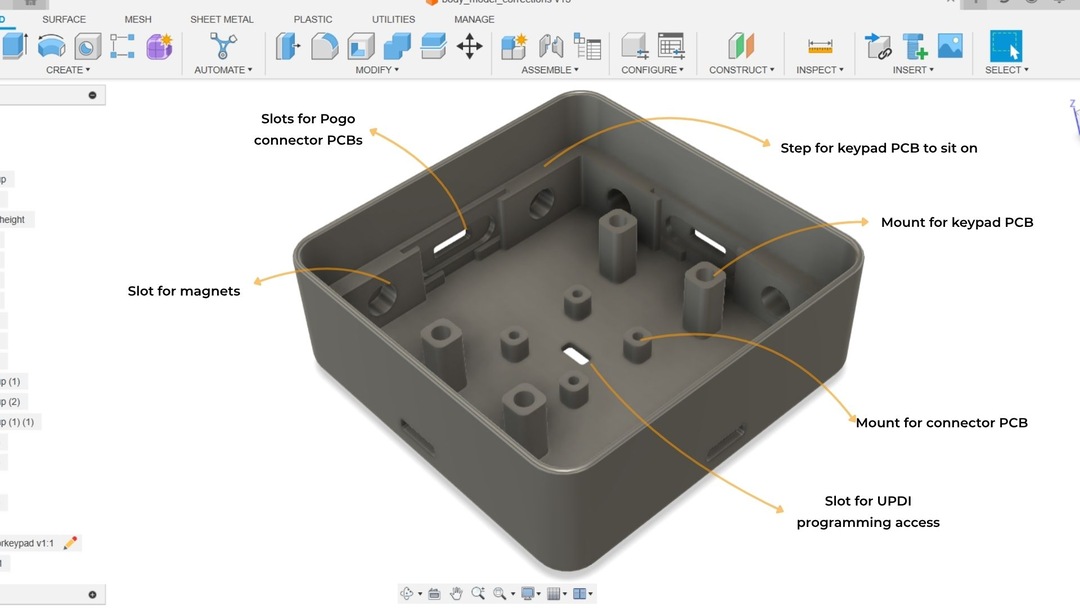The height and width of the screenshot is (608, 1080).
Task: Click the Orbit navigation icon
Action: [x=407, y=593]
